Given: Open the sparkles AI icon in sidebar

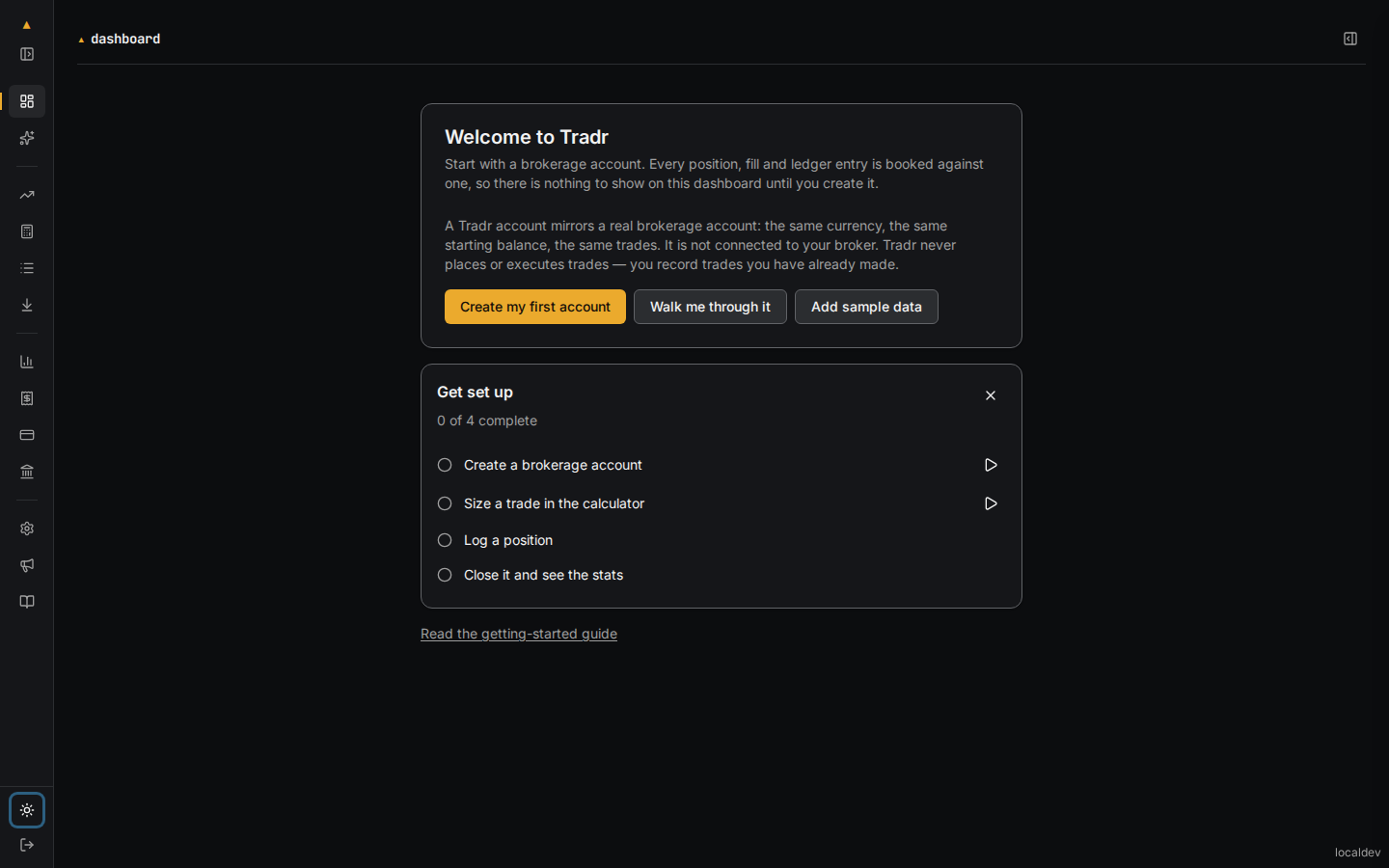Looking at the screenshot, I should [x=27, y=138].
